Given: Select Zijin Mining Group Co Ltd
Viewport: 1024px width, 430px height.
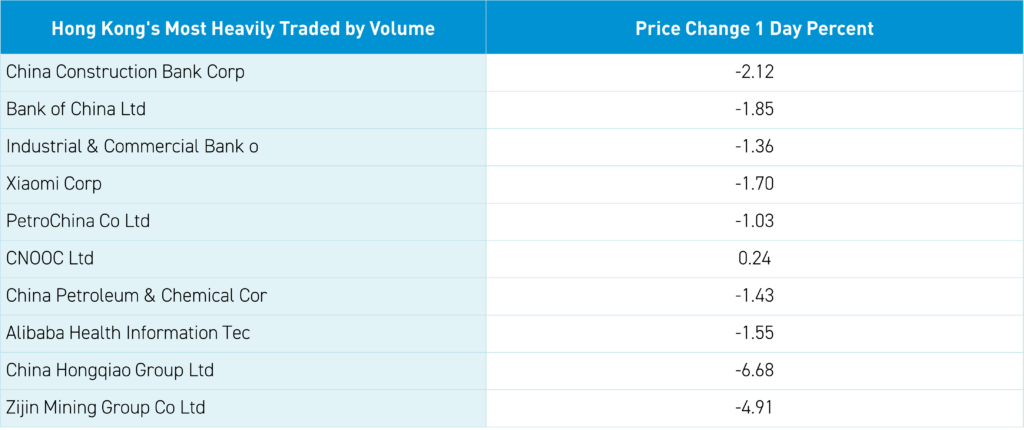Looking at the screenshot, I should 105,408.
